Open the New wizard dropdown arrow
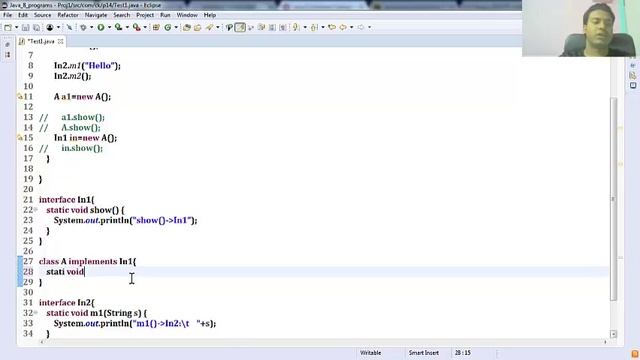 [x=16, y=27]
